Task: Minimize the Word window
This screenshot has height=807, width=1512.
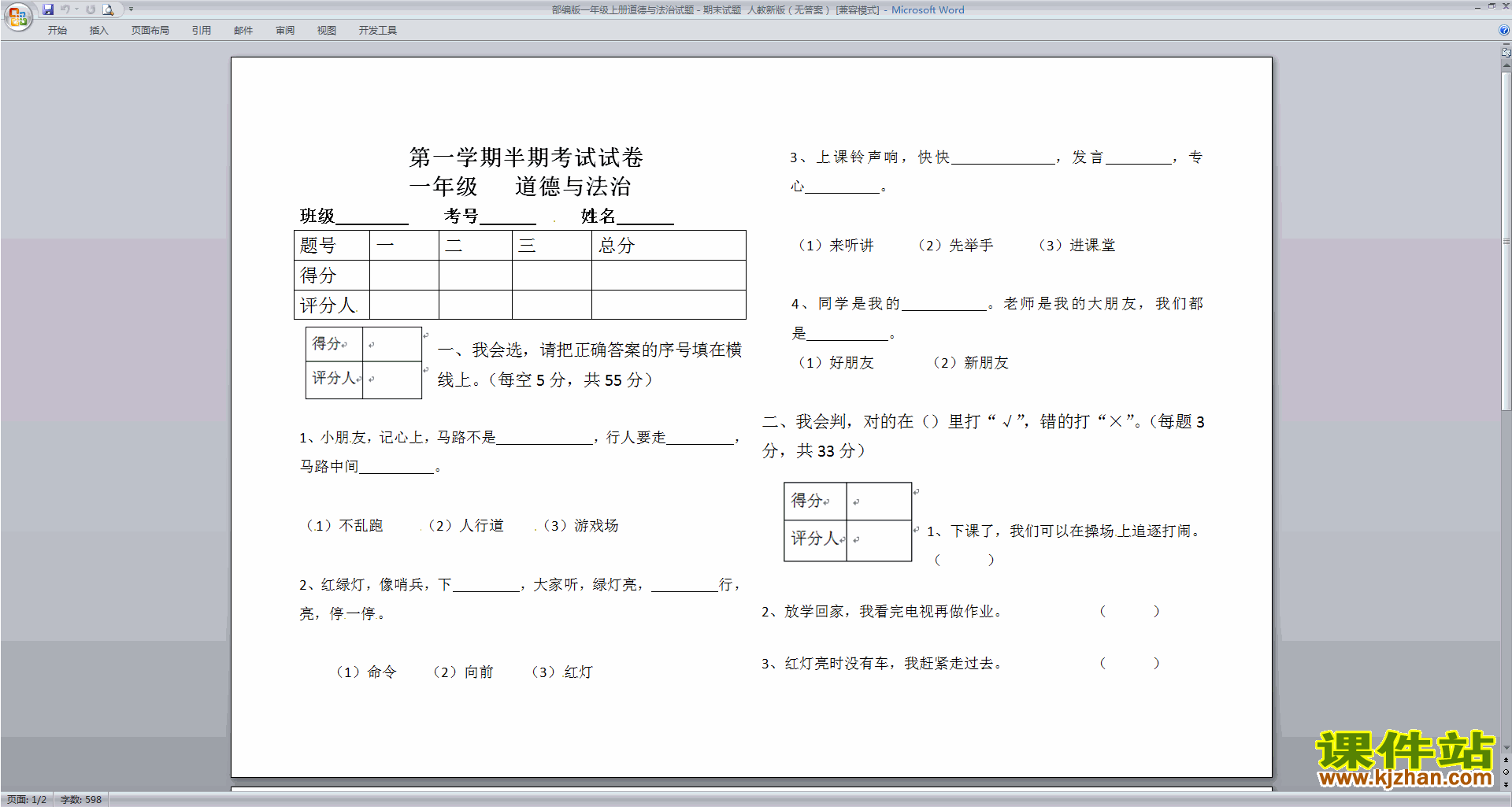Action: pos(1477,7)
